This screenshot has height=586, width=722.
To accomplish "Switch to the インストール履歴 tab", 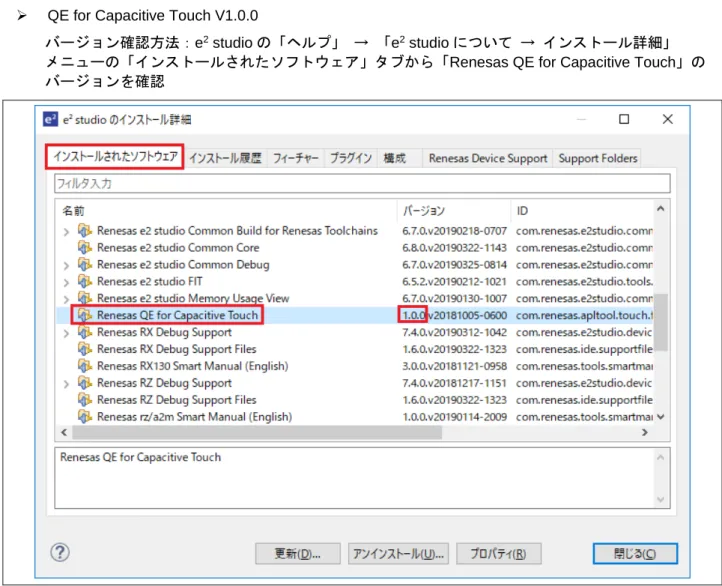I will (225, 158).
